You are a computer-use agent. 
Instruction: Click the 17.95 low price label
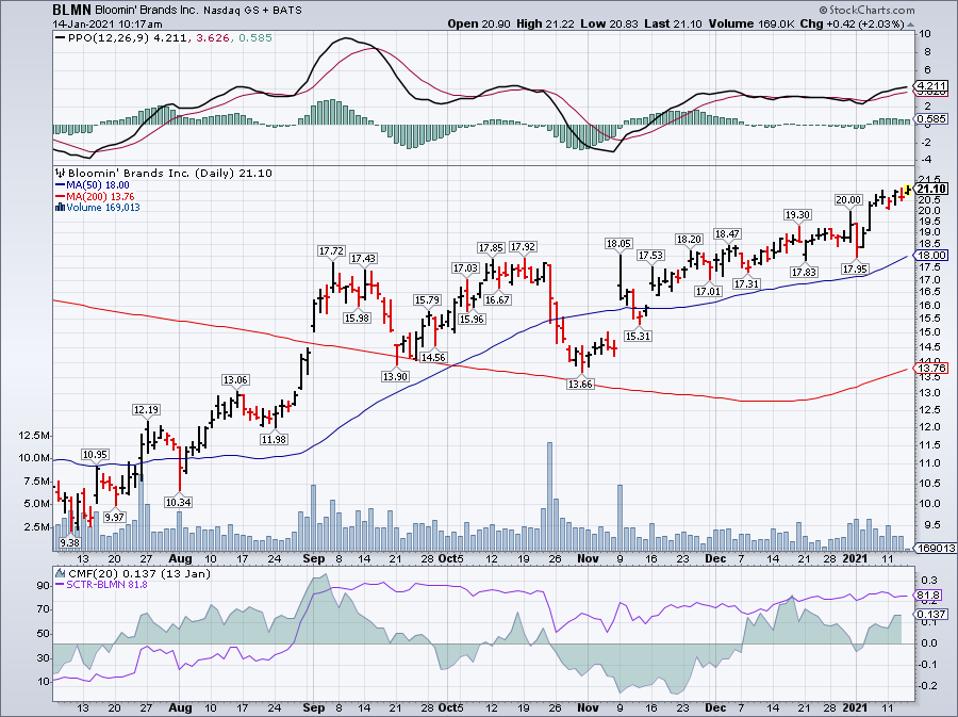tap(855, 269)
